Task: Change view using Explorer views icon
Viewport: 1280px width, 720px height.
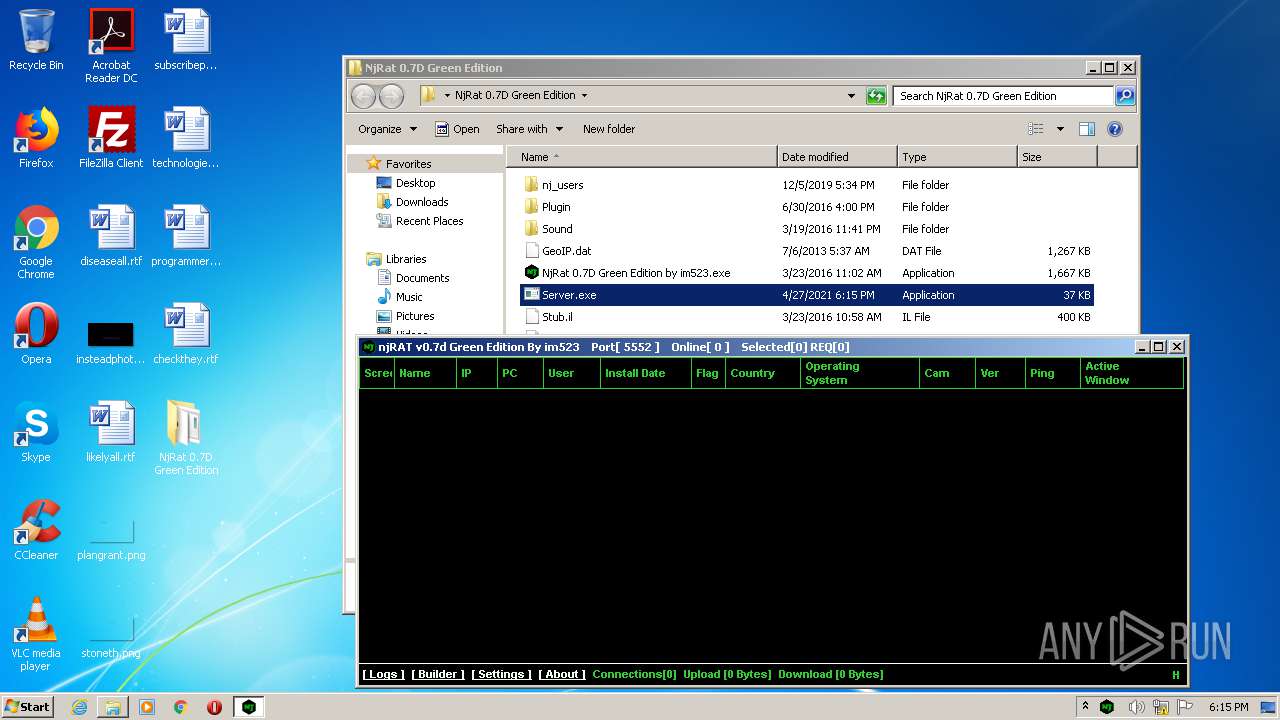Action: tap(1036, 129)
